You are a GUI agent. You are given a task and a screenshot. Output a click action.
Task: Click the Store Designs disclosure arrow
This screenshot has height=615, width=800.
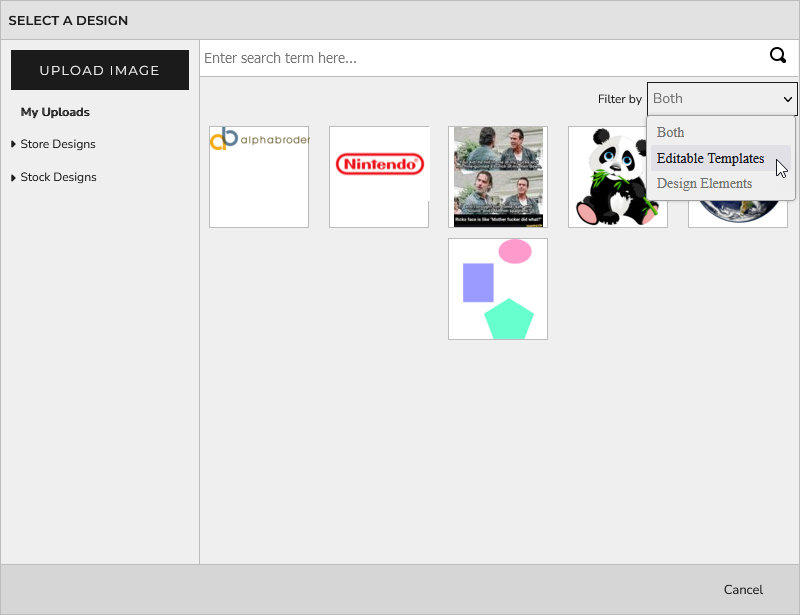(12, 144)
